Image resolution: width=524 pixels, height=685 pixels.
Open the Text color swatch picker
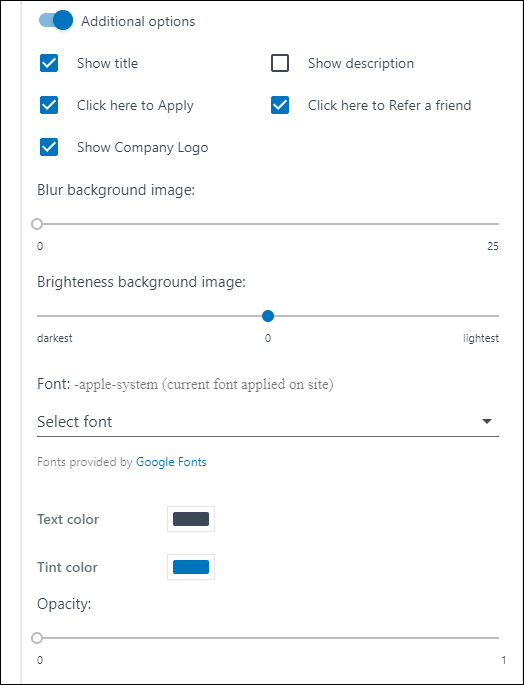pyautogui.click(x=191, y=519)
